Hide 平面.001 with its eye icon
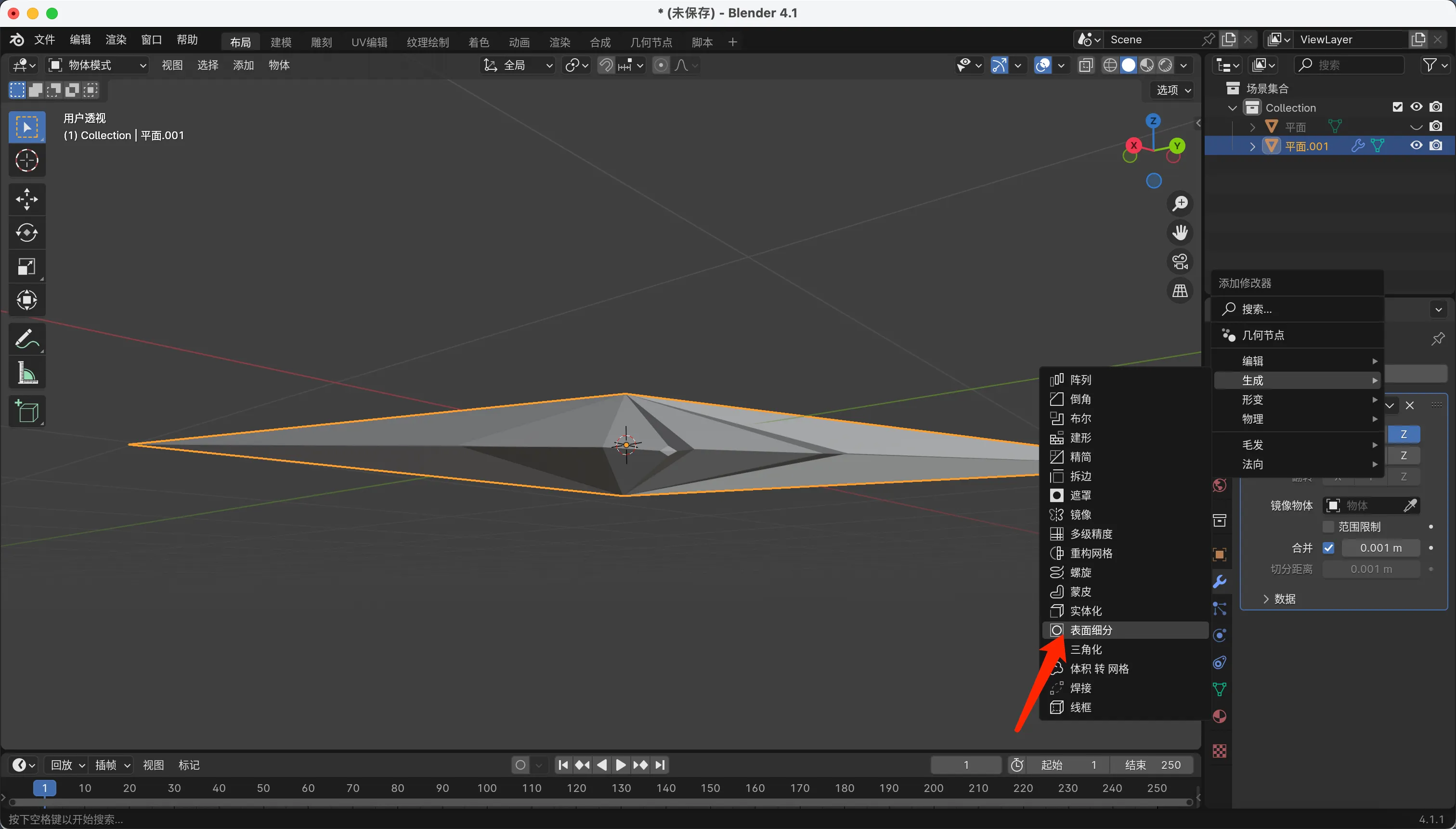This screenshot has height=829, width=1456. (x=1416, y=146)
